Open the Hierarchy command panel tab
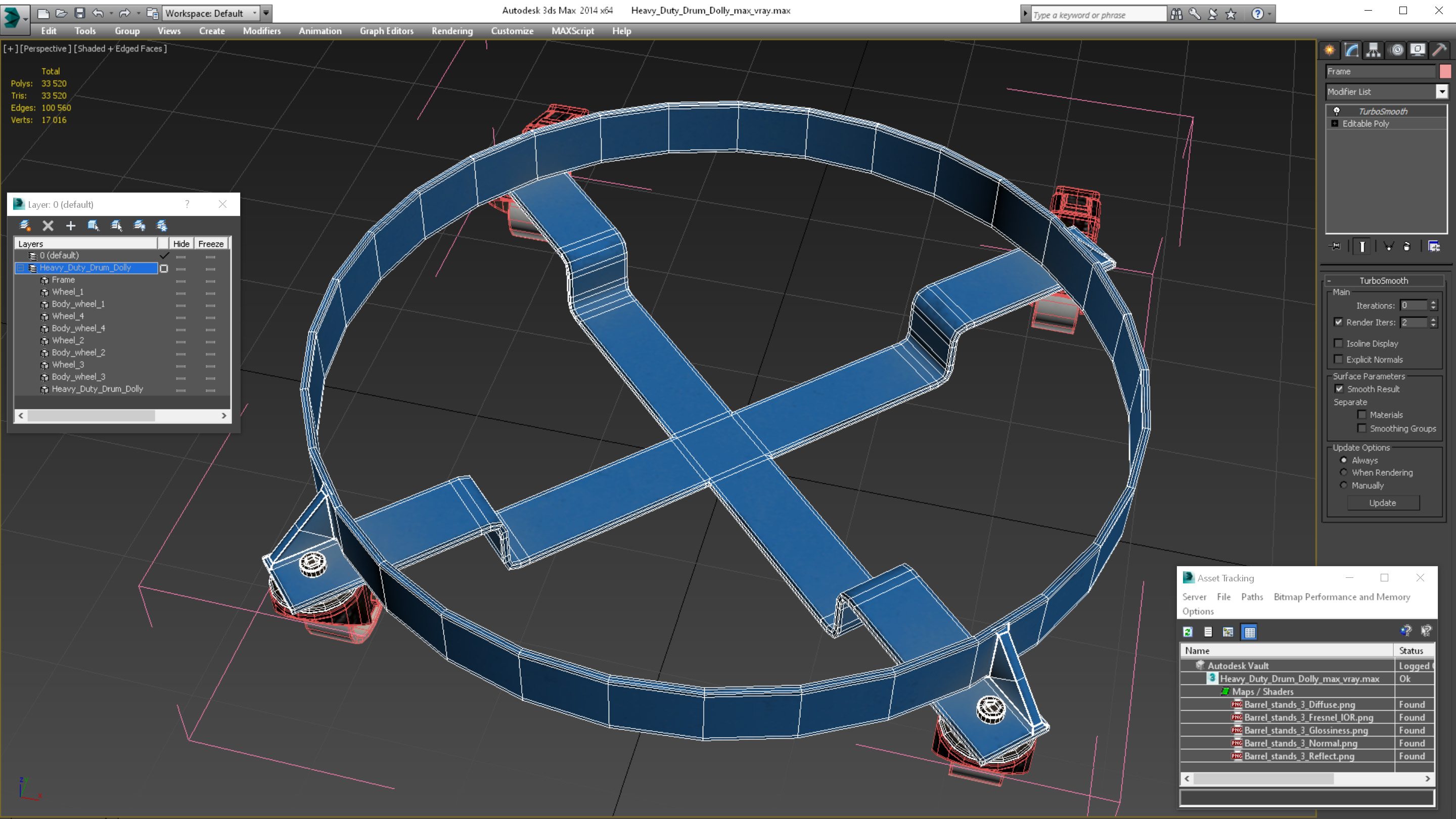Image resolution: width=1456 pixels, height=819 pixels. click(x=1374, y=51)
